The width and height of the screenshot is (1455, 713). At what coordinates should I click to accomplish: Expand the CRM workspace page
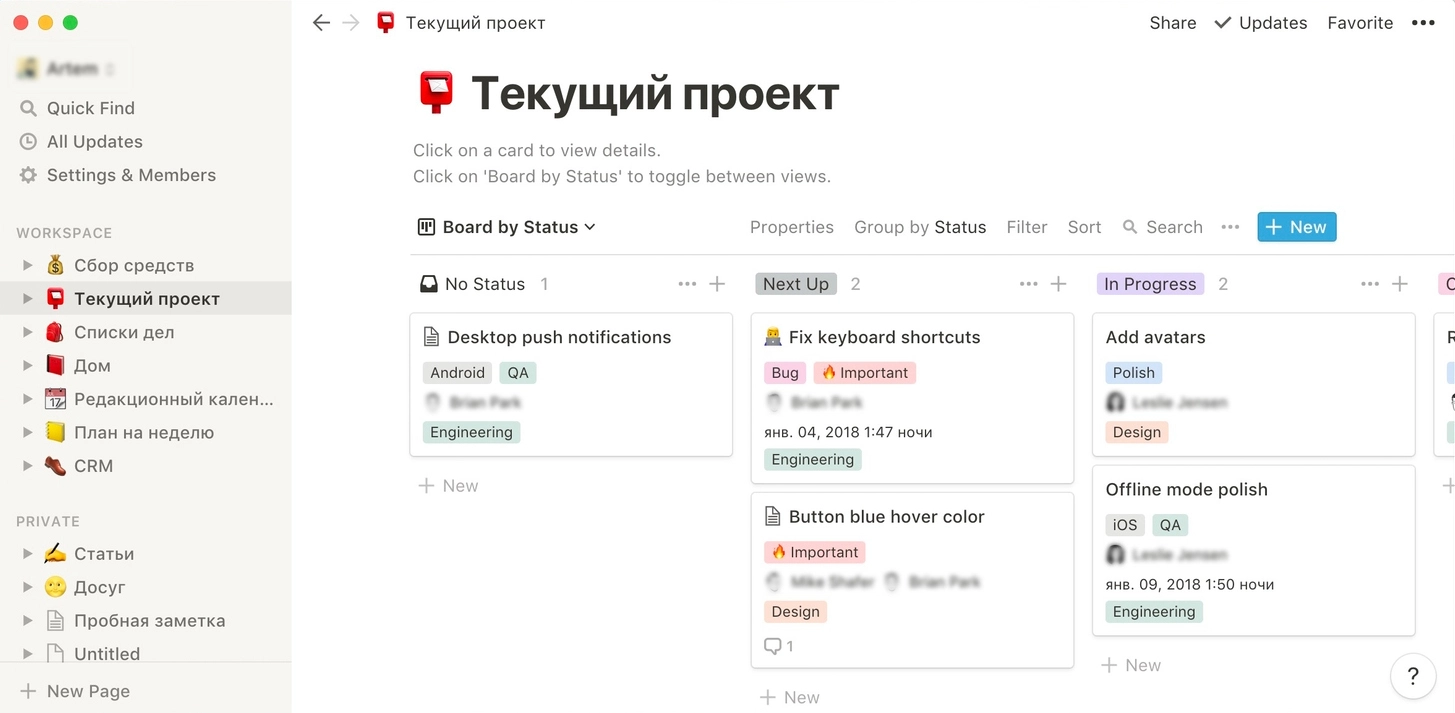(x=26, y=466)
